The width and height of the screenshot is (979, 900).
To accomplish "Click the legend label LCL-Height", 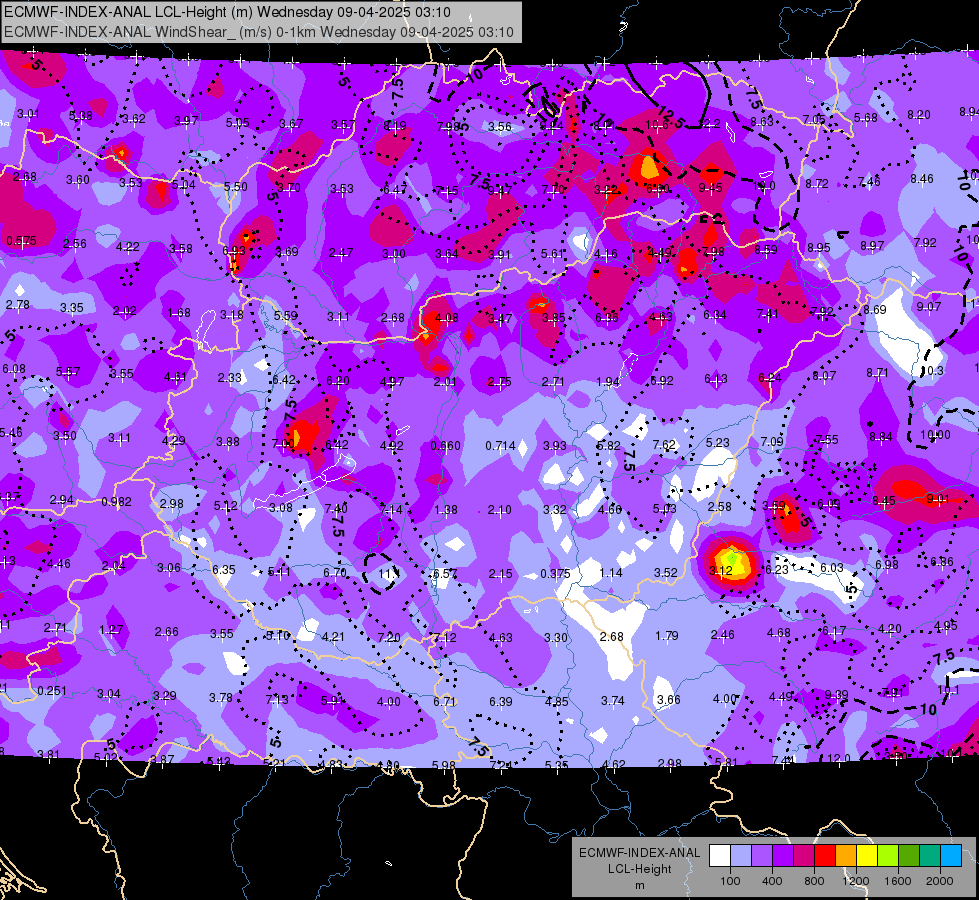I will tap(639, 869).
